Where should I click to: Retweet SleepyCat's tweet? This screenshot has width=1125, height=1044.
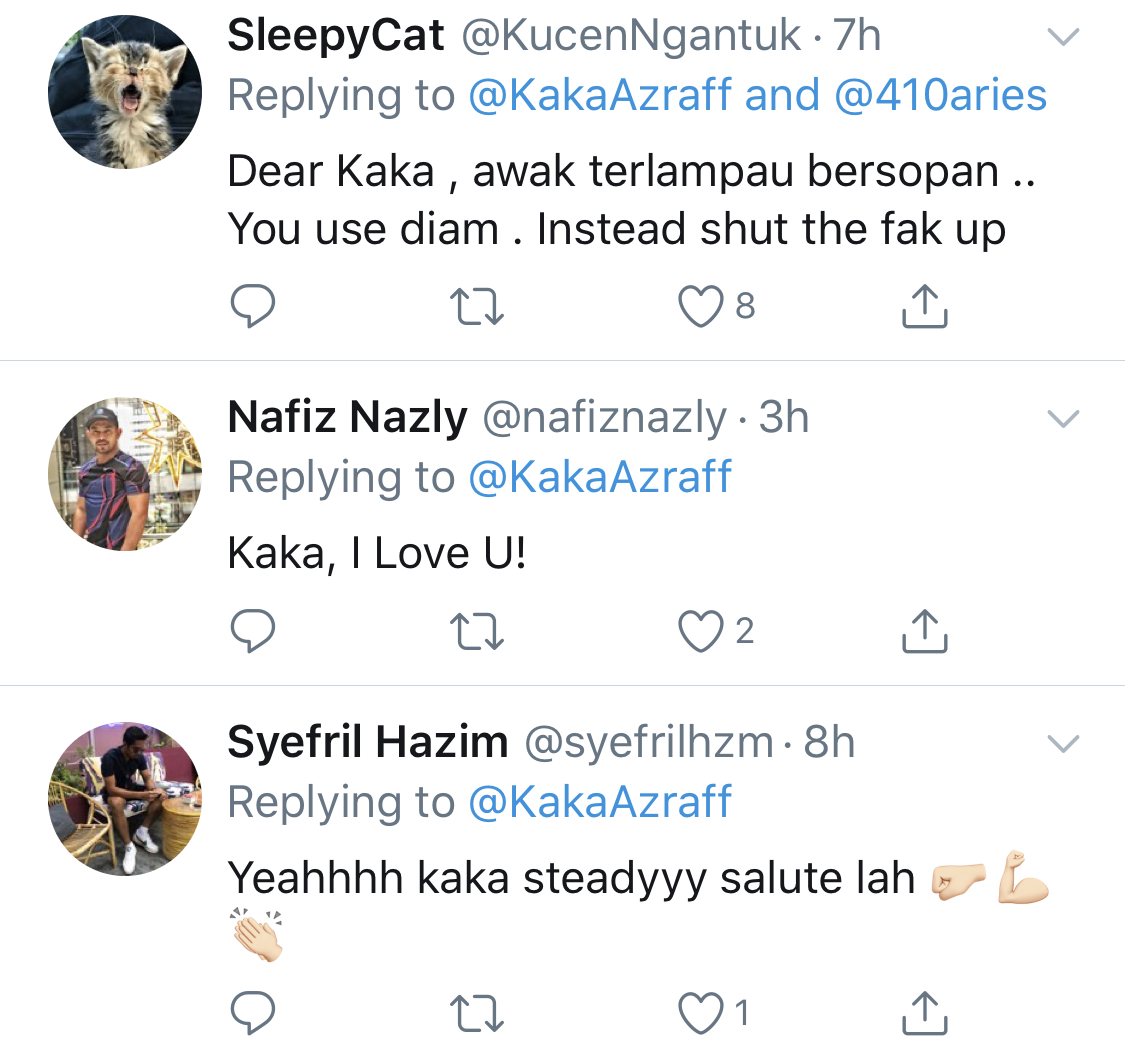point(477,307)
